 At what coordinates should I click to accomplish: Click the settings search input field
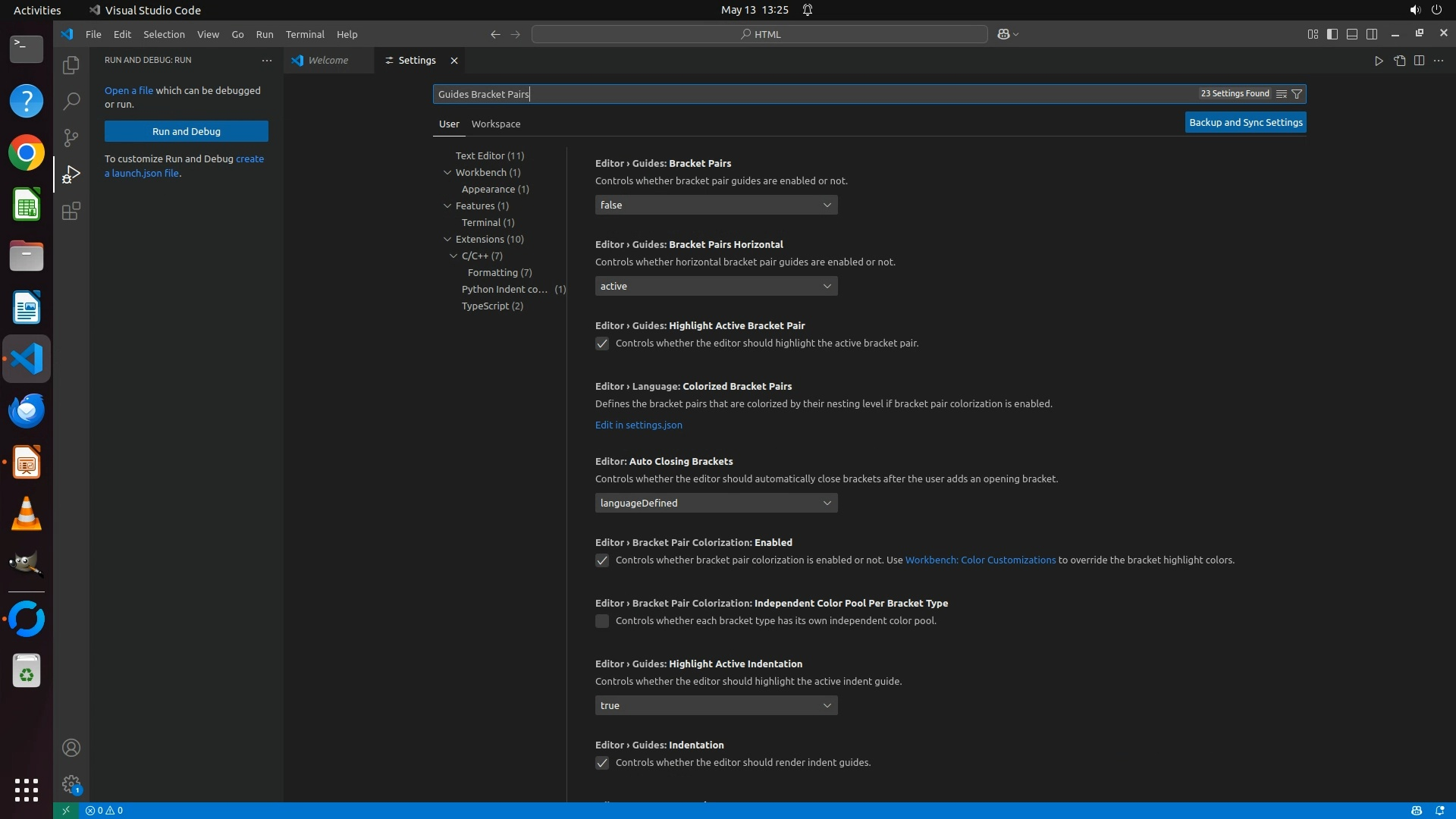pyautogui.click(x=811, y=94)
